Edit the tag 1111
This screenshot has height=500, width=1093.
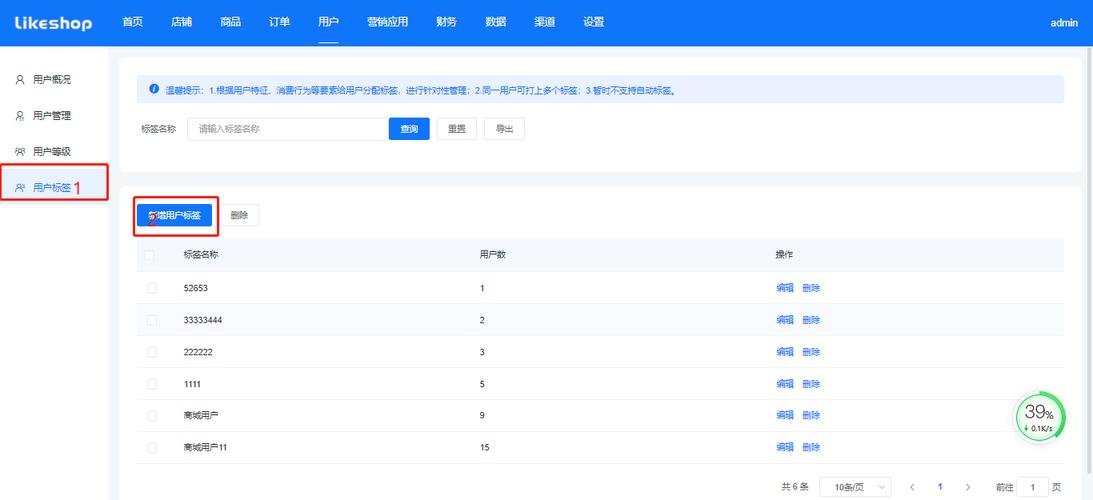tap(785, 384)
